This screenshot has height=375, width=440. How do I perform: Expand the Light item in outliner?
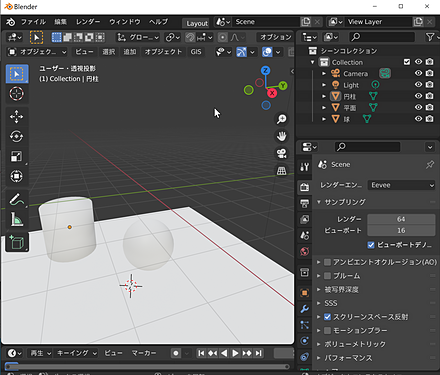point(324,85)
